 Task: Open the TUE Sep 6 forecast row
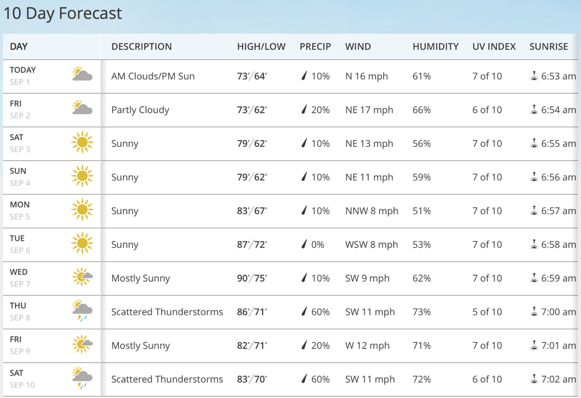290,245
